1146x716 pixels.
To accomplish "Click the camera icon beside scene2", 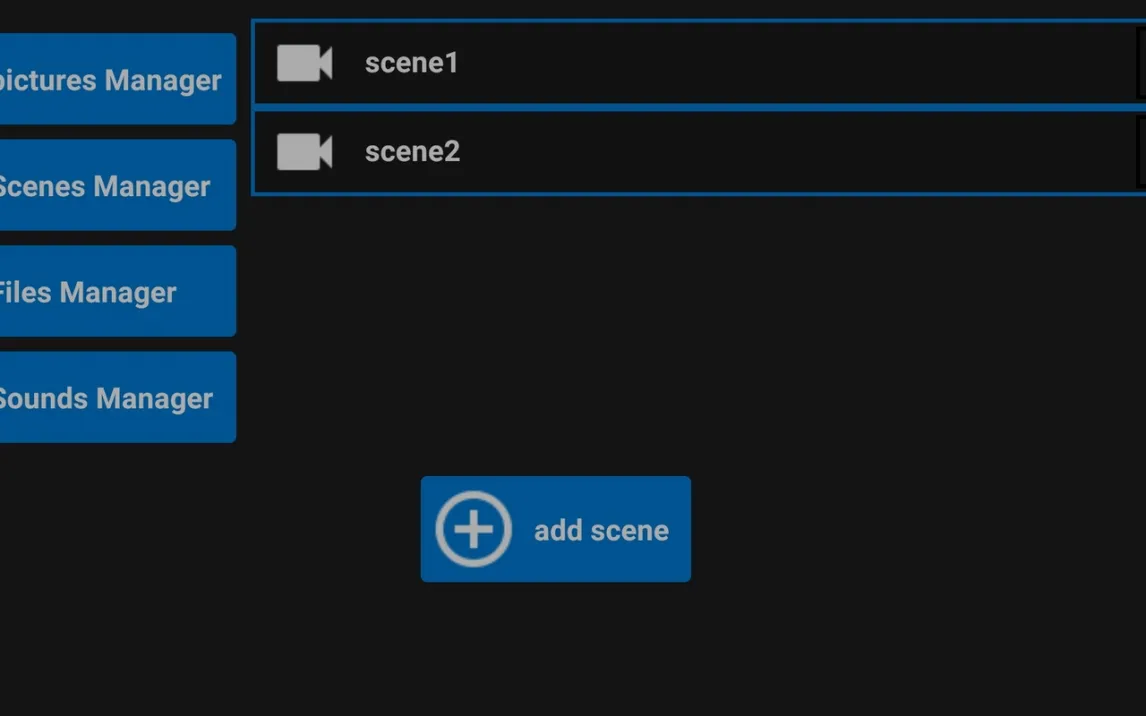I will tap(304, 152).
